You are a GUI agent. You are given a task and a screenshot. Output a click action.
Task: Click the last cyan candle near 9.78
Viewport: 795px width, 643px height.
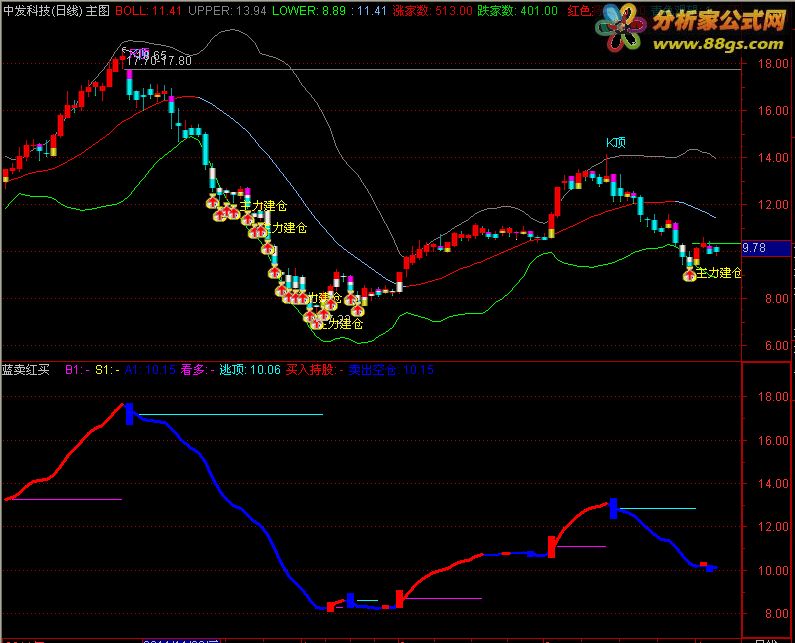[716, 249]
